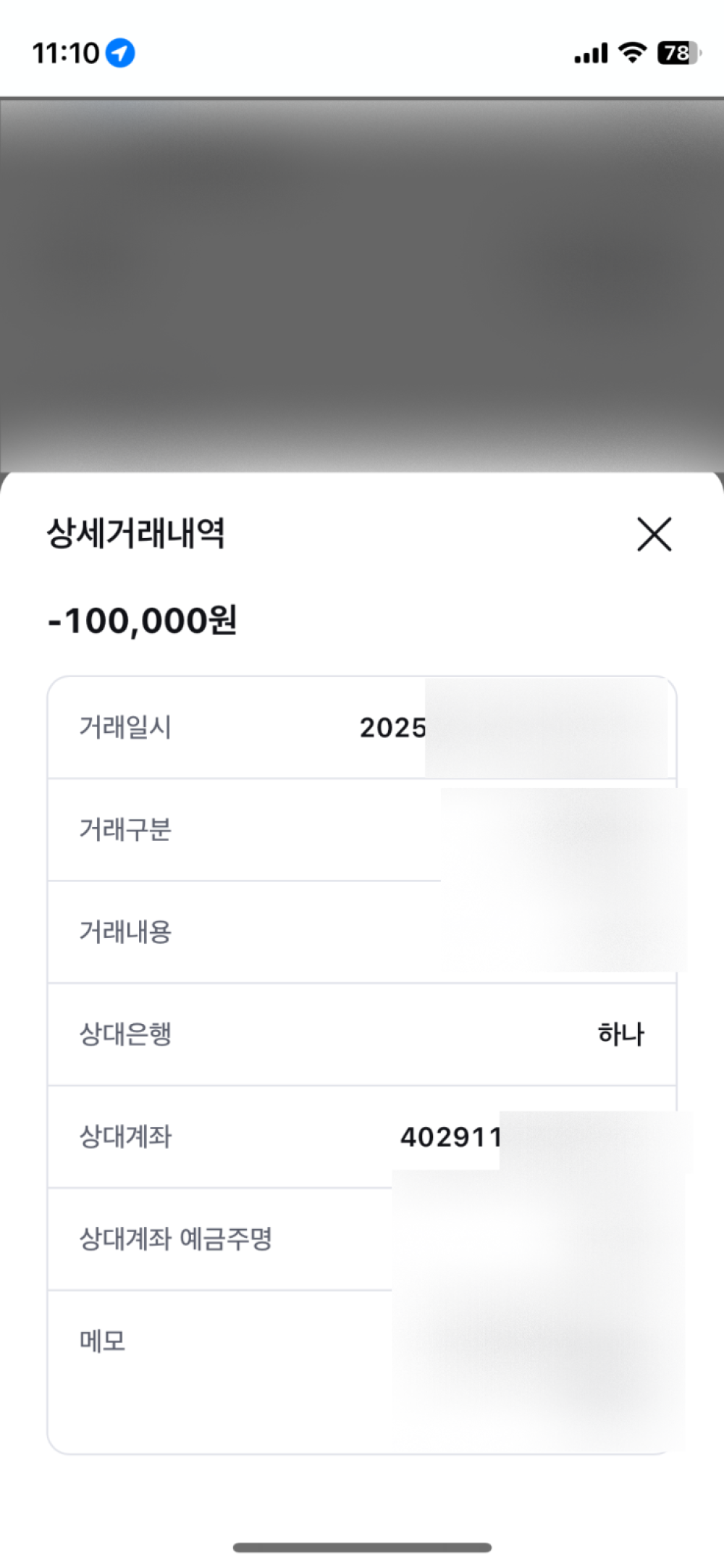Tap the 2025 transaction date value
This screenshot has height=1568, width=724.
pyautogui.click(x=393, y=728)
